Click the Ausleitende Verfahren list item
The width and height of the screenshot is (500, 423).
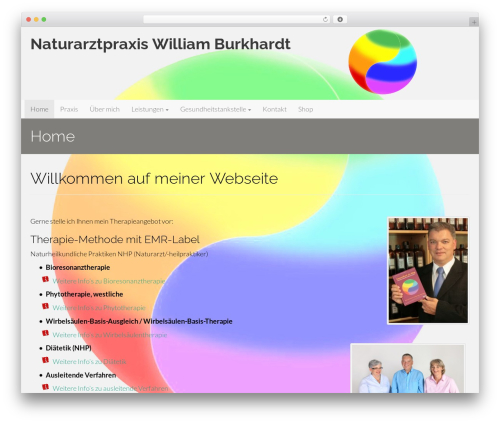81,375
